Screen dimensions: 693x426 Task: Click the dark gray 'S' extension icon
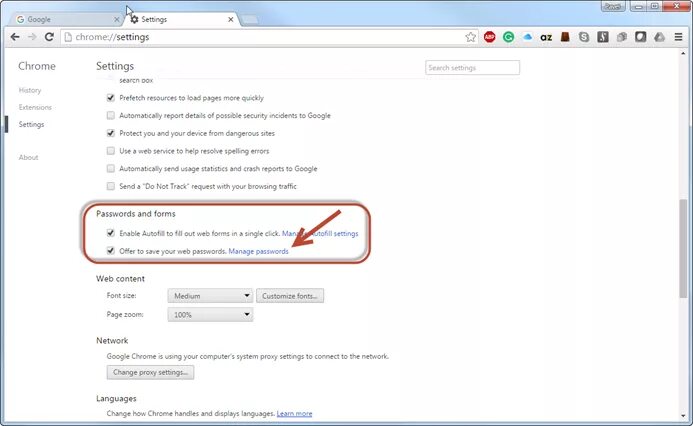click(x=603, y=37)
